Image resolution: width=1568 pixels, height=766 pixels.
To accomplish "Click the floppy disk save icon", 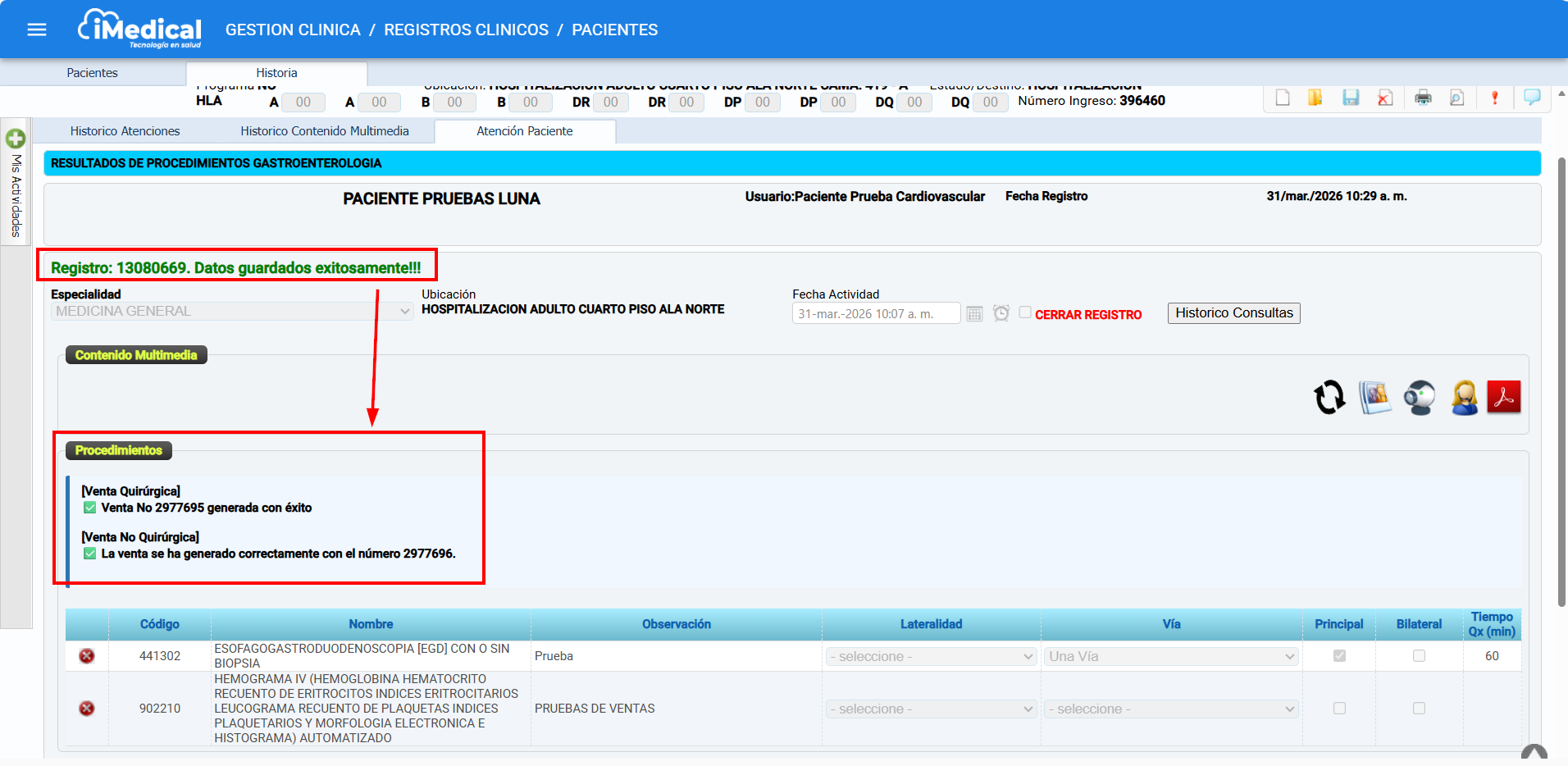I will (x=1351, y=98).
